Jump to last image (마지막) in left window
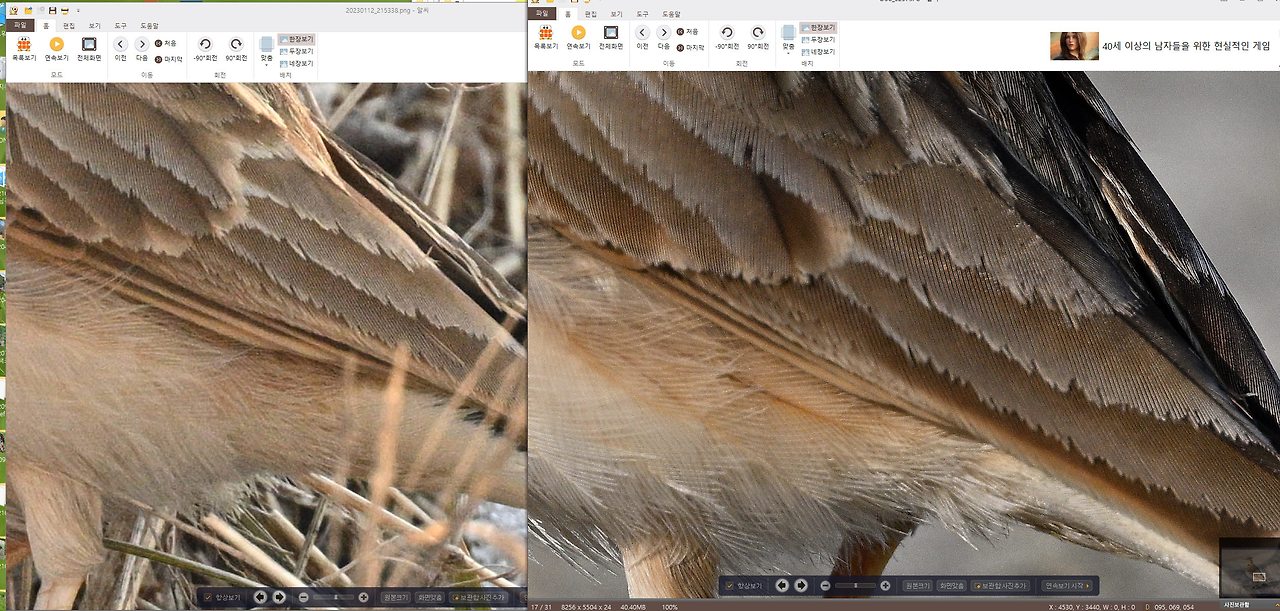The width and height of the screenshot is (1280, 611). pos(169,59)
